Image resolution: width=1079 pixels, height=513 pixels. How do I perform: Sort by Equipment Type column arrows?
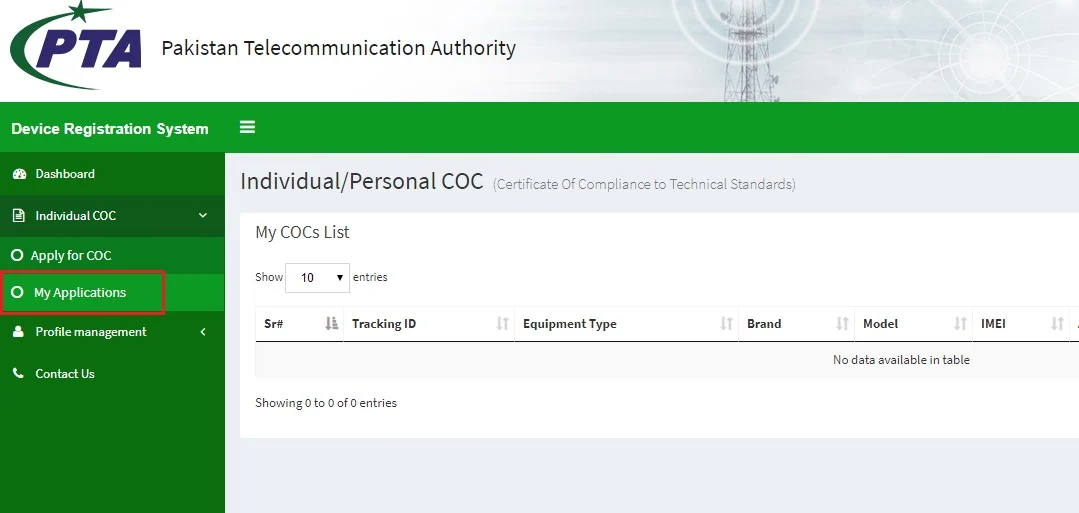[x=726, y=324]
